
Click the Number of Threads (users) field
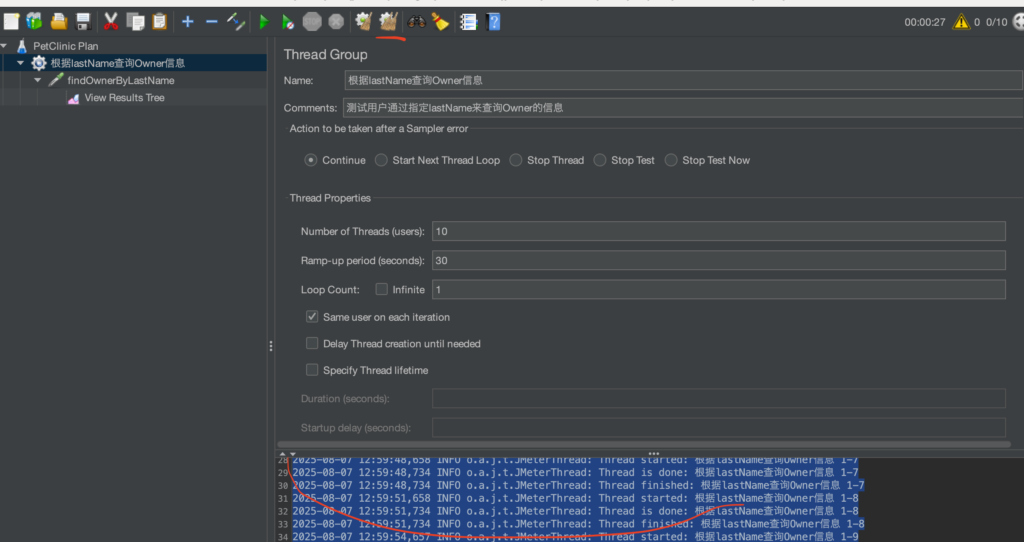pos(718,231)
